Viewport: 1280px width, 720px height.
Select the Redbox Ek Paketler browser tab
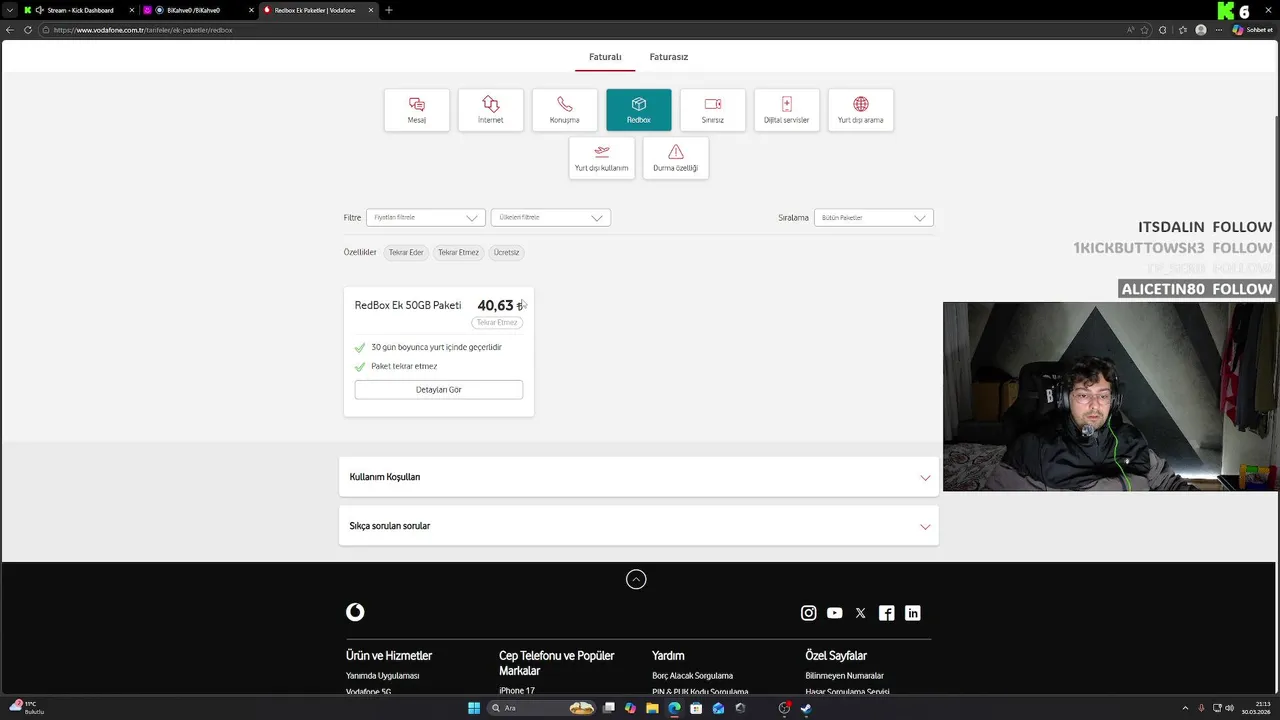click(x=319, y=10)
